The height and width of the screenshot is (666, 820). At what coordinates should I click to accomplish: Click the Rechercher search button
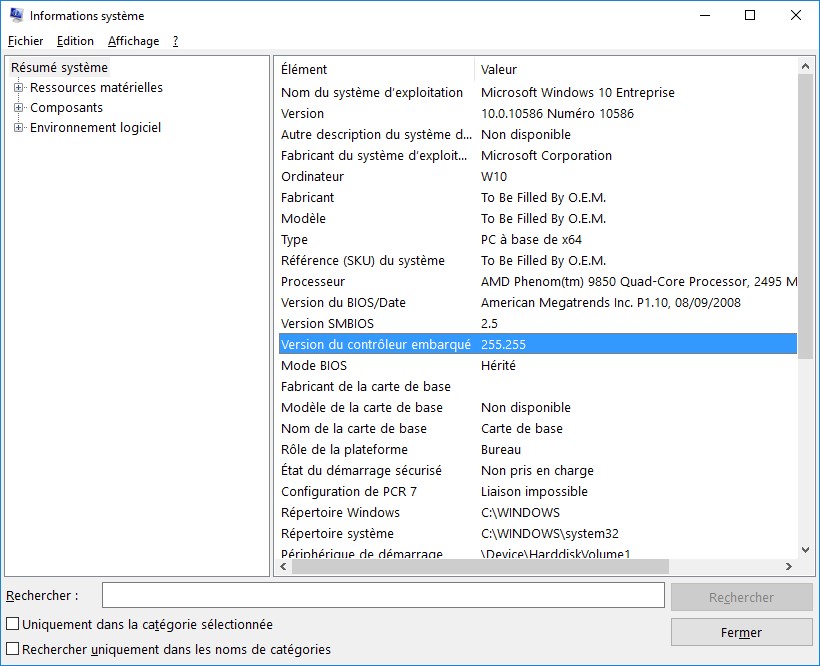click(741, 597)
